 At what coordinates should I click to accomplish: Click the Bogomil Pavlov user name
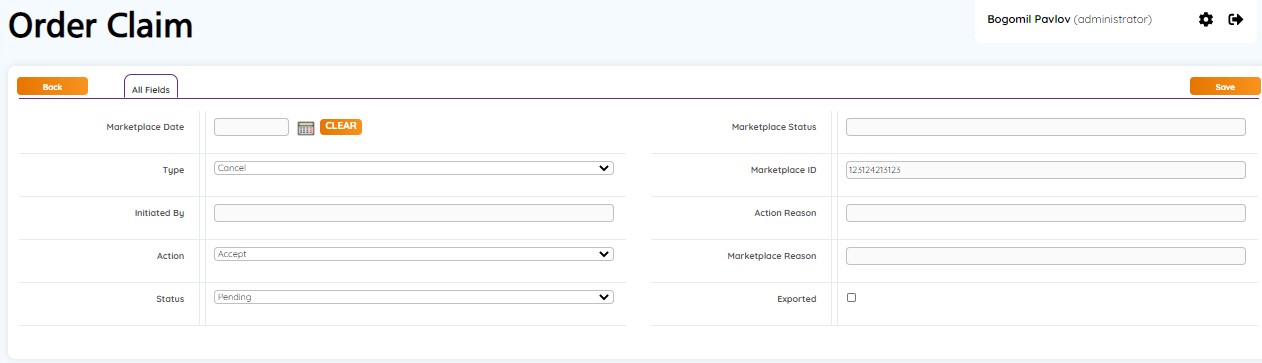point(1028,19)
